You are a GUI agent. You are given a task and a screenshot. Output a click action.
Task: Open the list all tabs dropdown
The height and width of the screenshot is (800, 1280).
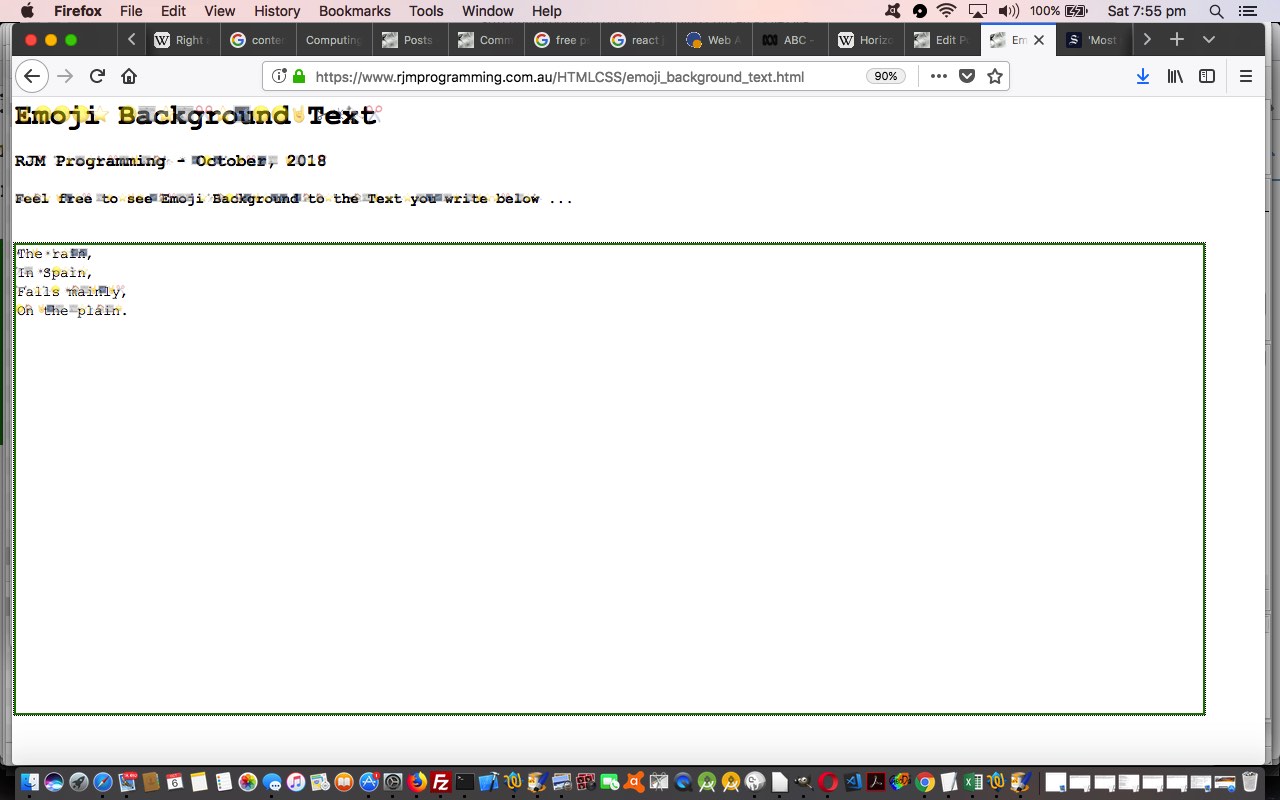pos(1209,40)
